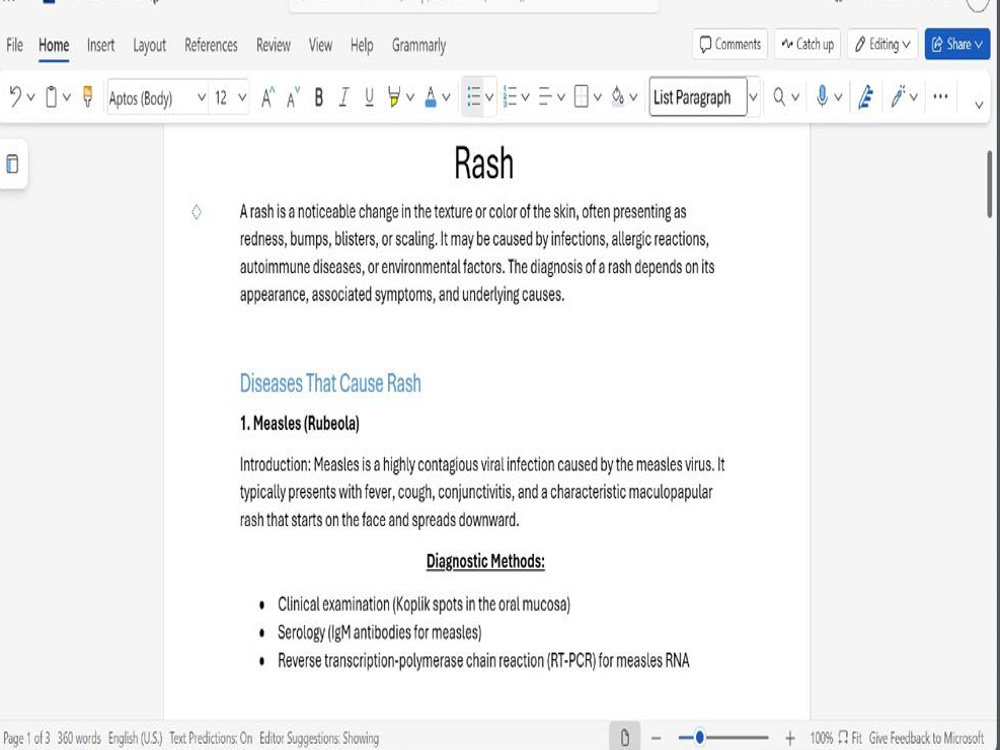The image size is (1000, 750).
Task: Click the zoom in plus button
Action: tap(790, 738)
